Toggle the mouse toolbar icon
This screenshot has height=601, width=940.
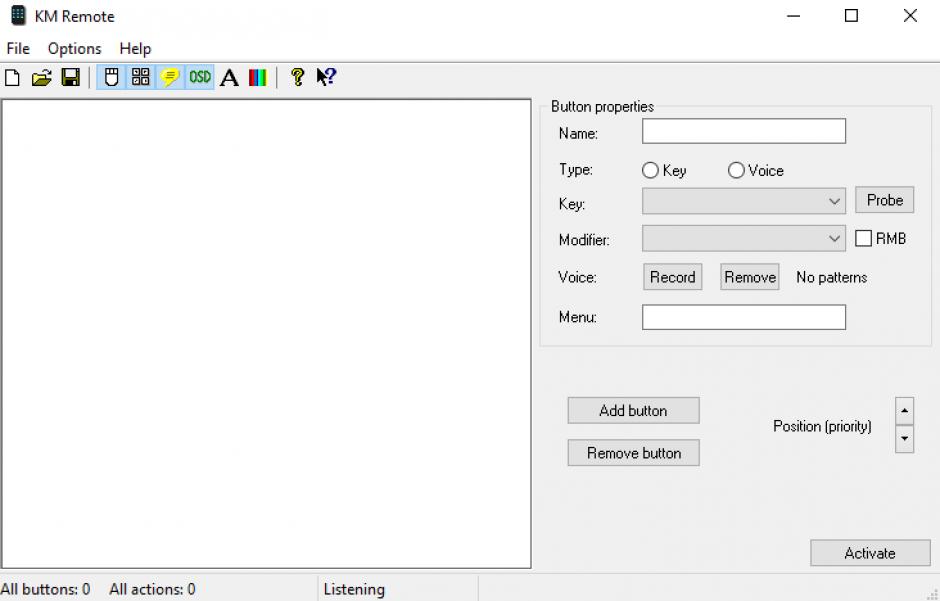pos(112,77)
